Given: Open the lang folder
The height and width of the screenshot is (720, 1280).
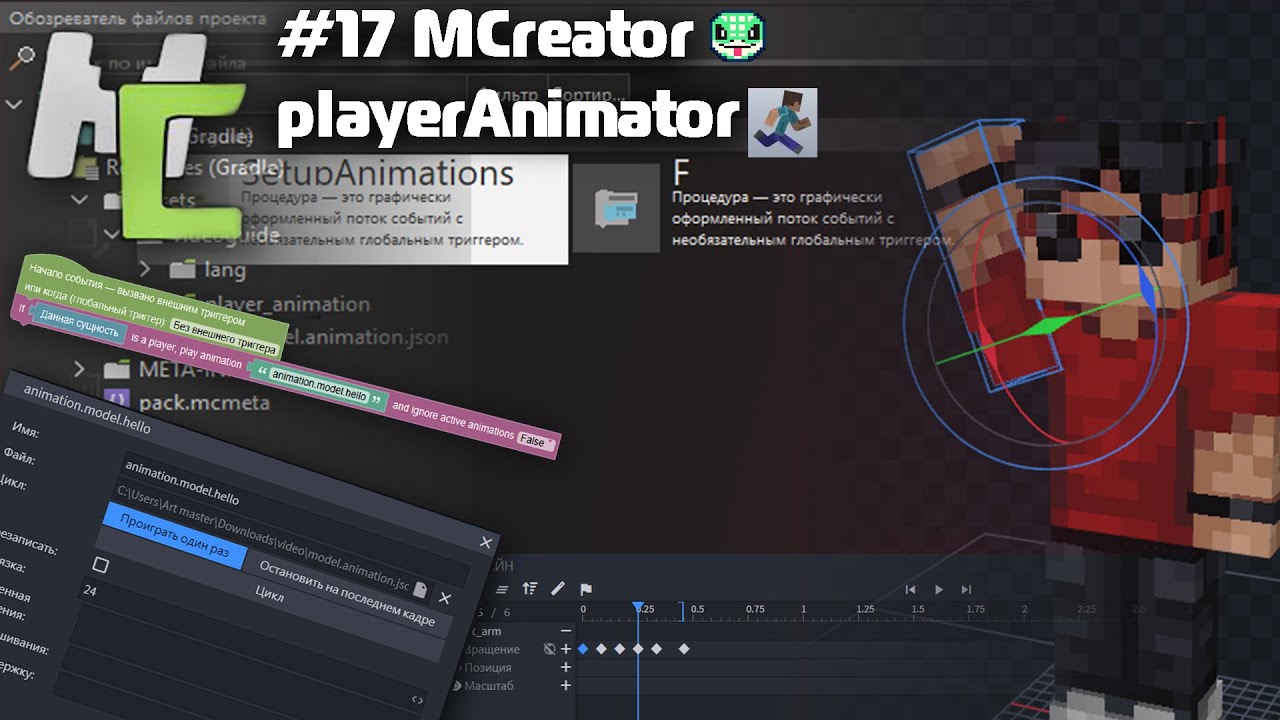Looking at the screenshot, I should (x=224, y=269).
